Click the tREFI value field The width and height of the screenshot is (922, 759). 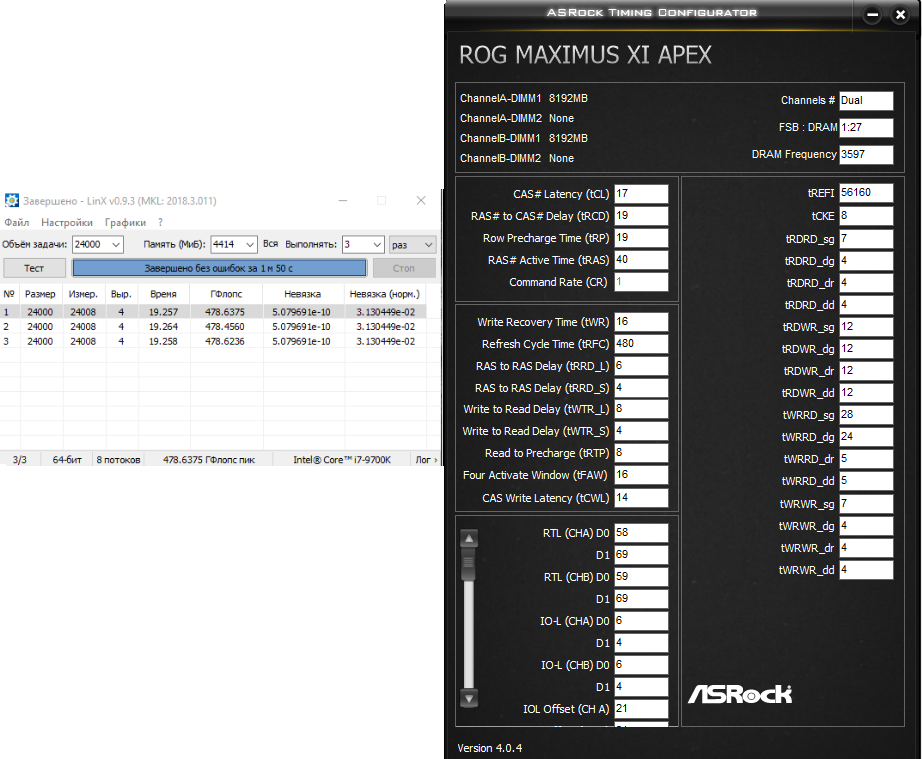(x=866, y=193)
